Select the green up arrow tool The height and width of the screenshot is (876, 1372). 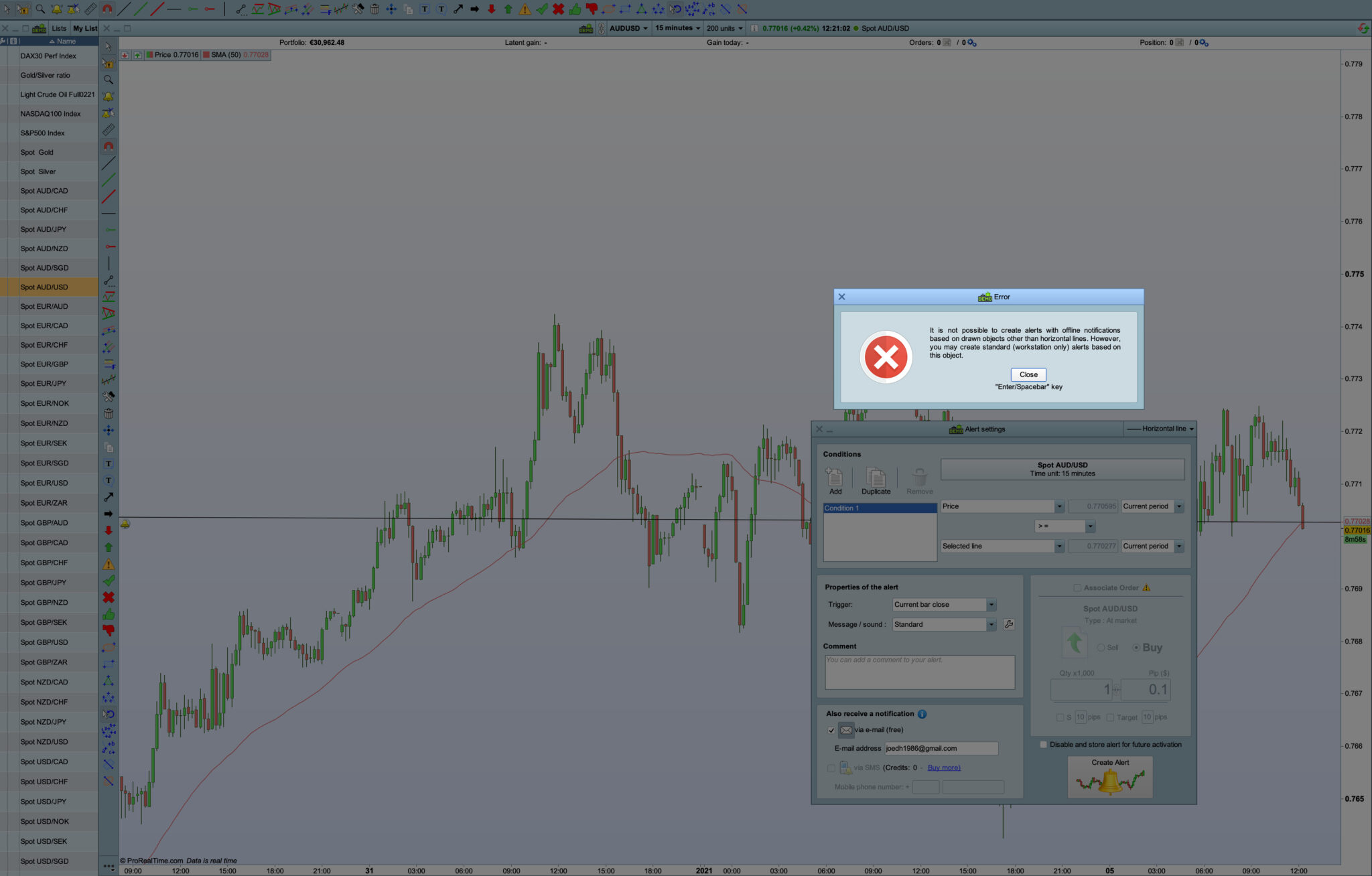click(109, 547)
